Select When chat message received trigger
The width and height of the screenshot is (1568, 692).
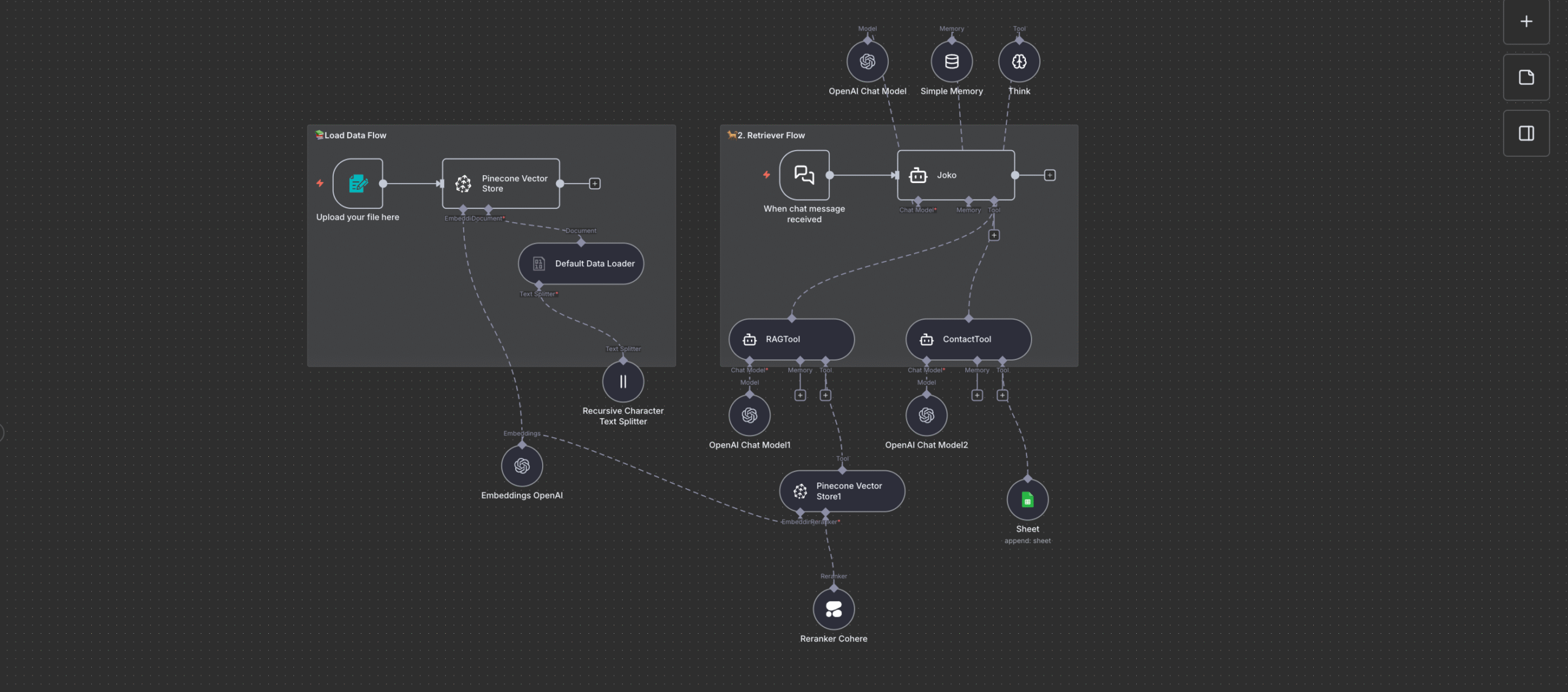(804, 175)
